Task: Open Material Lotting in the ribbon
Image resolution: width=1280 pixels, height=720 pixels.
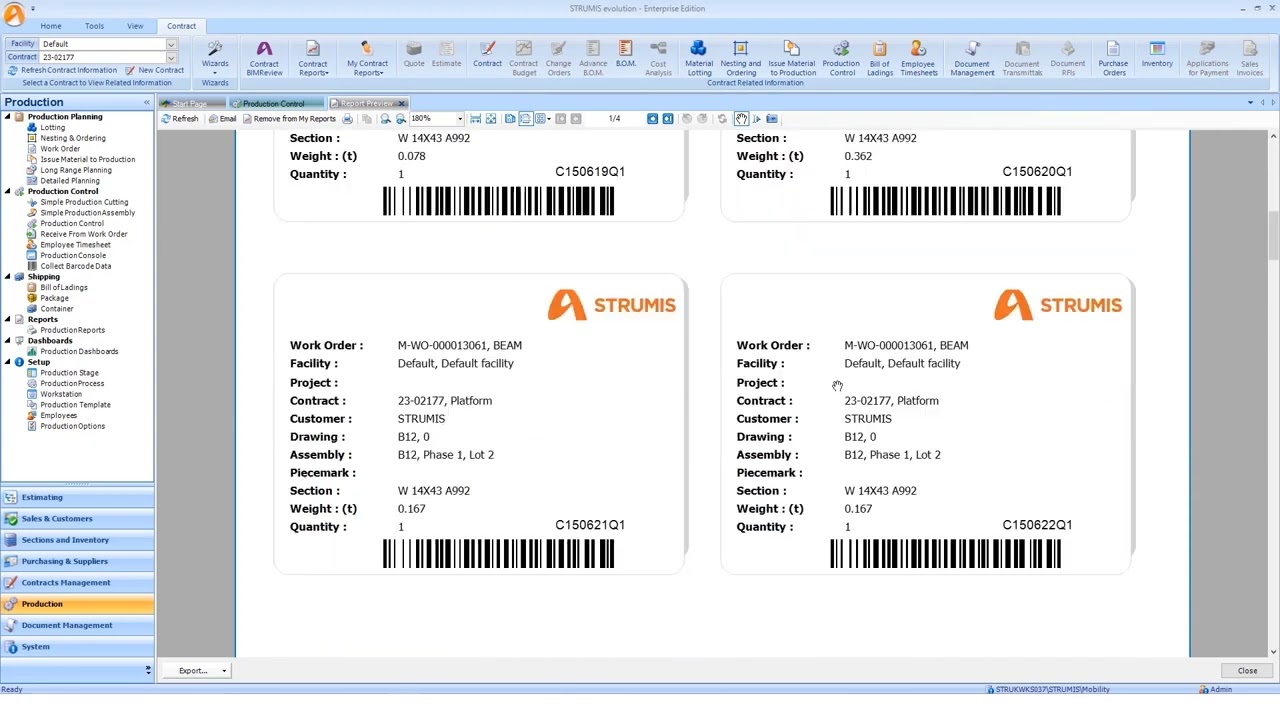Action: [699, 58]
